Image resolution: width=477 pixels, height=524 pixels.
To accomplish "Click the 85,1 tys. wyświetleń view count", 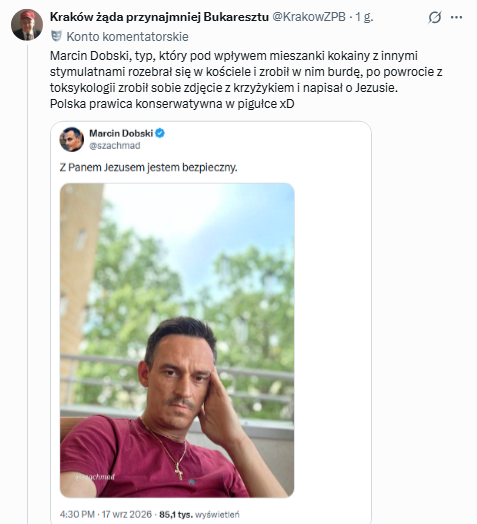I will 199,514.
